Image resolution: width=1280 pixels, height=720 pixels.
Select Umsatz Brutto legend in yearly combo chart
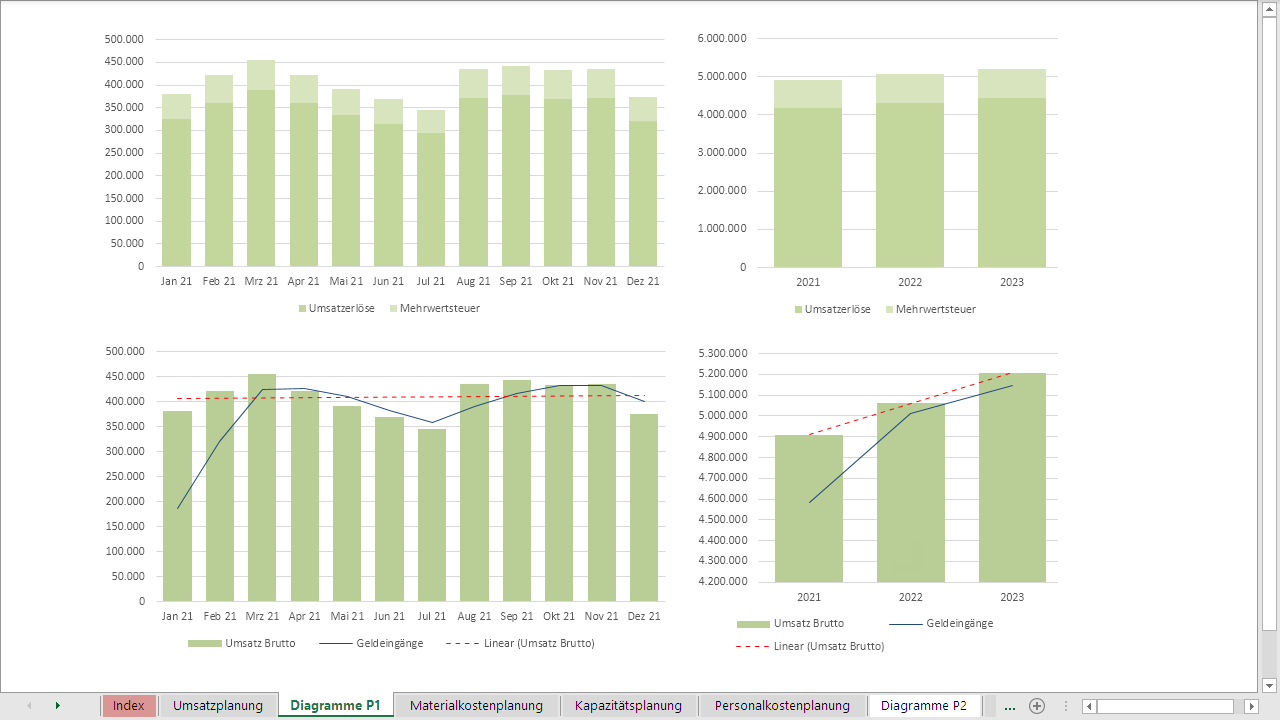click(790, 623)
